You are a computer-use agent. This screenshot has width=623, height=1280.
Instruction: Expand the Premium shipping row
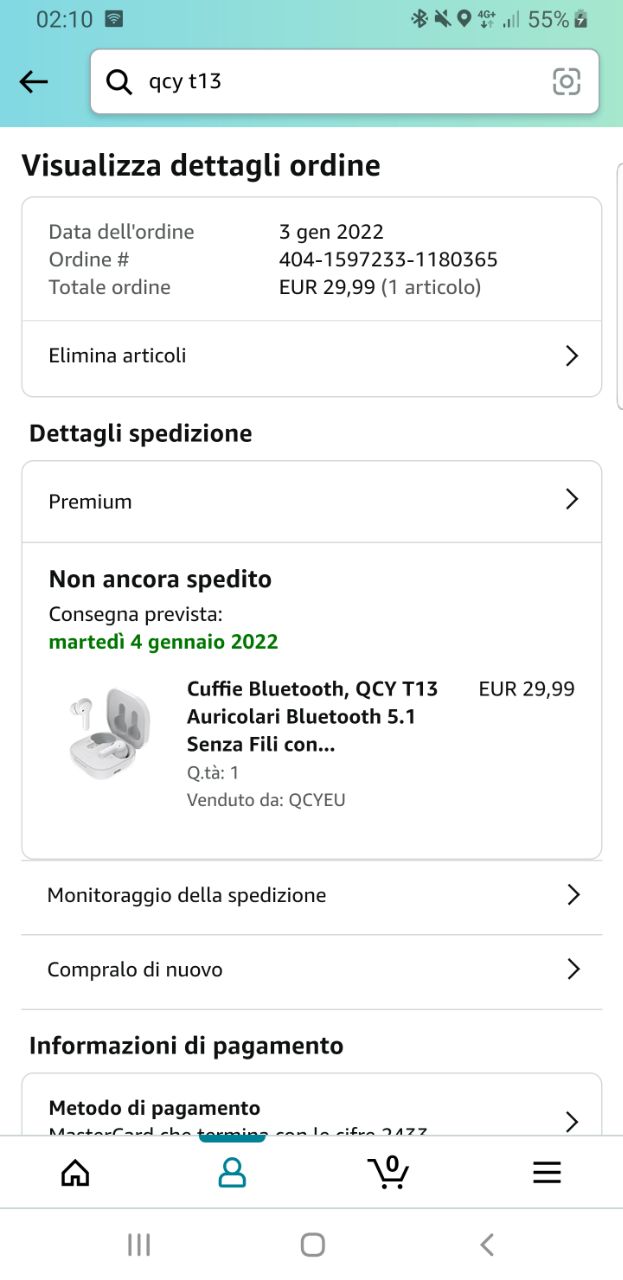572,500
